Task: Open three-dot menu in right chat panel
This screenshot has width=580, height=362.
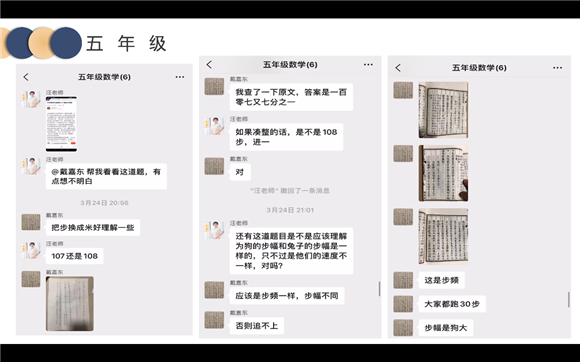Action: (557, 68)
